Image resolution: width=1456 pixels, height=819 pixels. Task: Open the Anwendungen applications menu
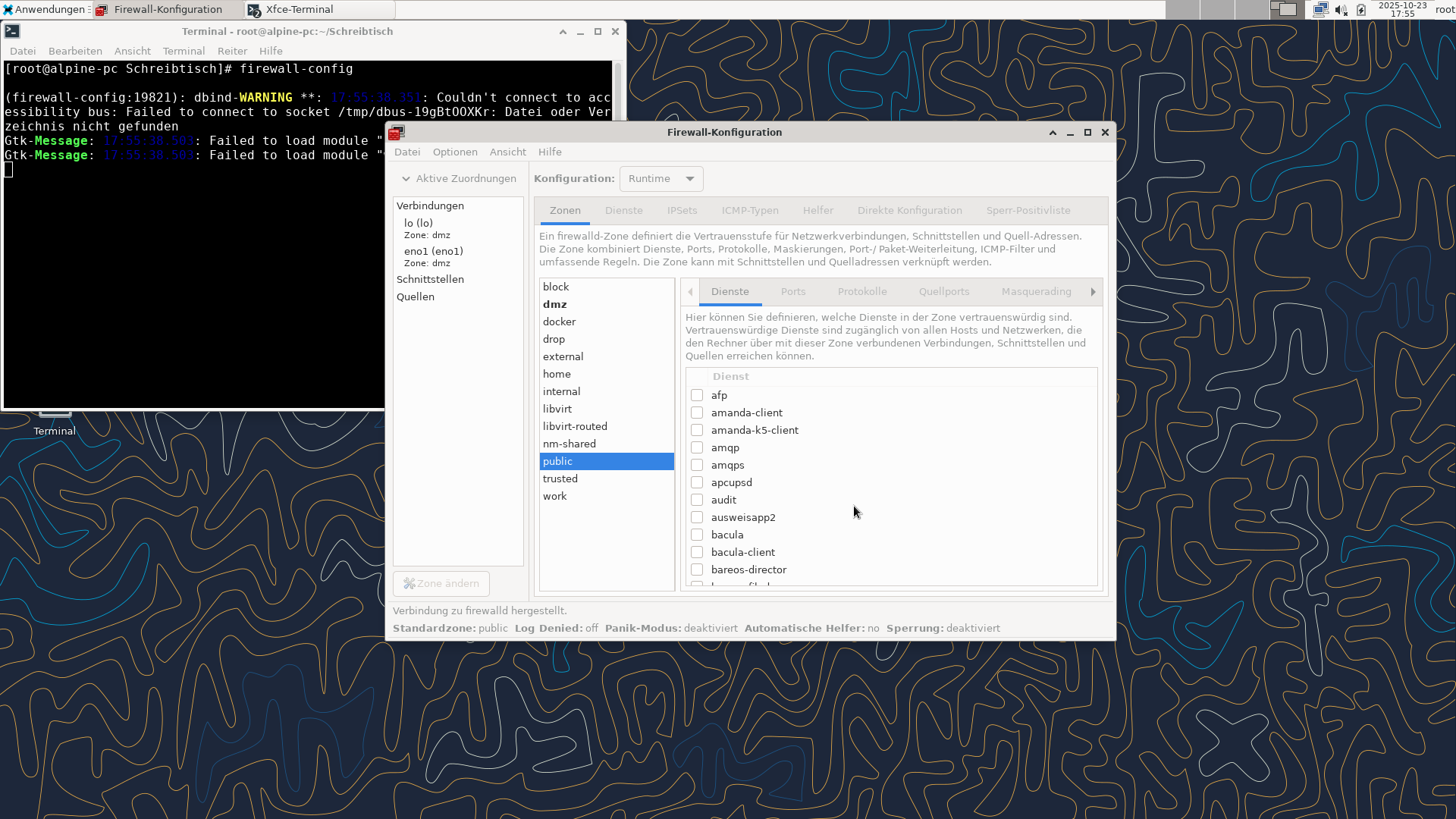44,10
